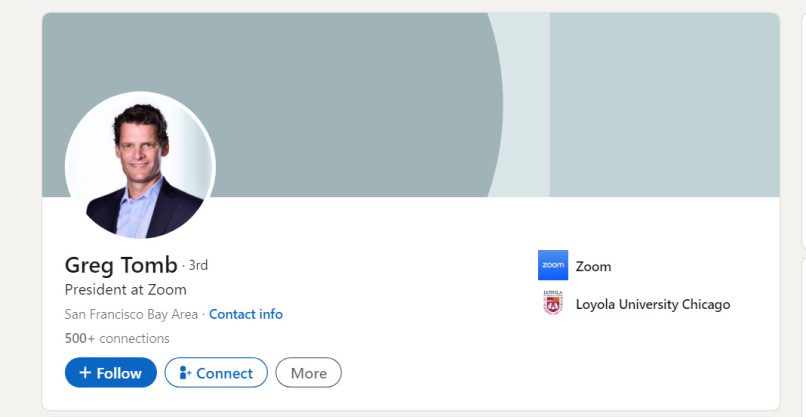Open the Zoom company name link
The image size is (806, 417).
tap(593, 266)
